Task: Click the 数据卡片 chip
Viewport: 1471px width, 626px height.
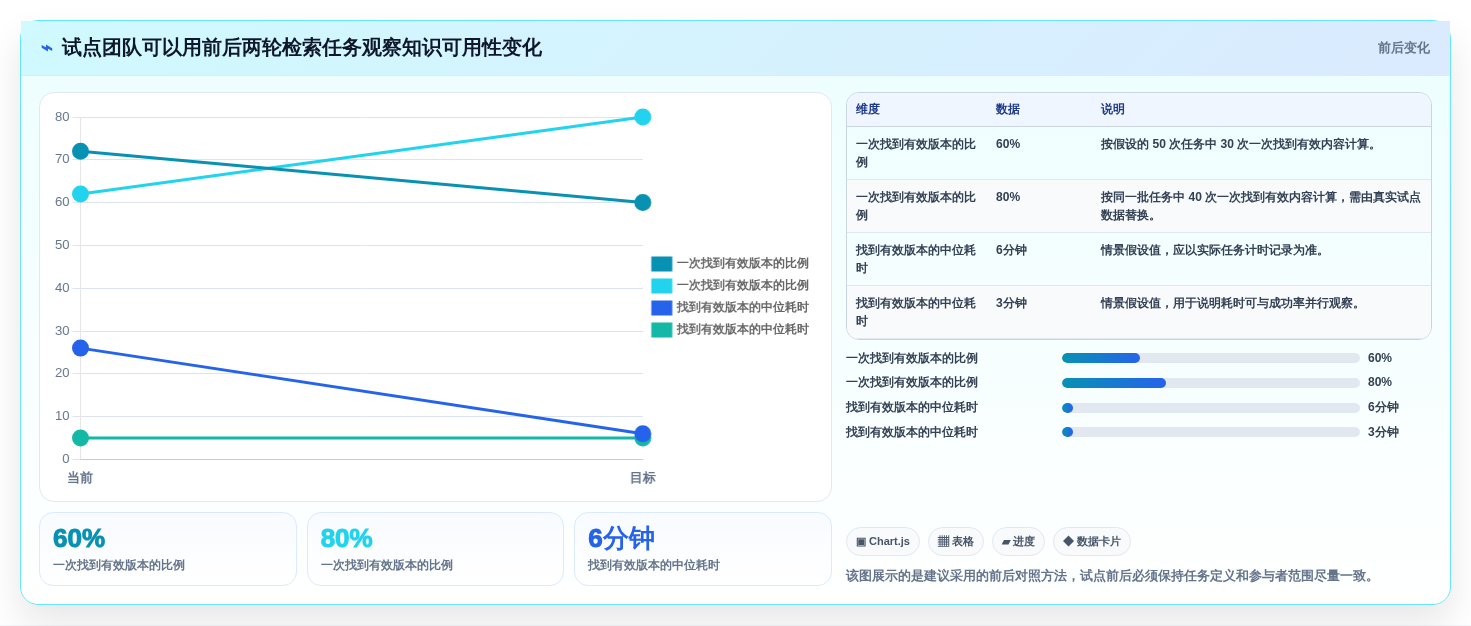Action: click(1092, 542)
